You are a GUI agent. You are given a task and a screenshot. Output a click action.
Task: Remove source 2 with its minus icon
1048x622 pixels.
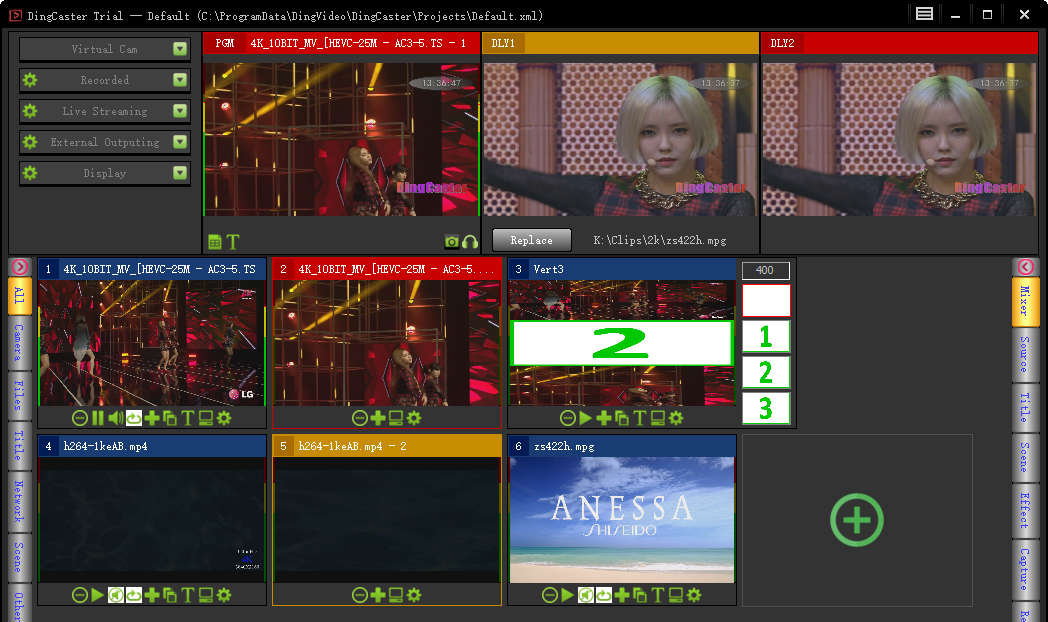click(x=360, y=418)
